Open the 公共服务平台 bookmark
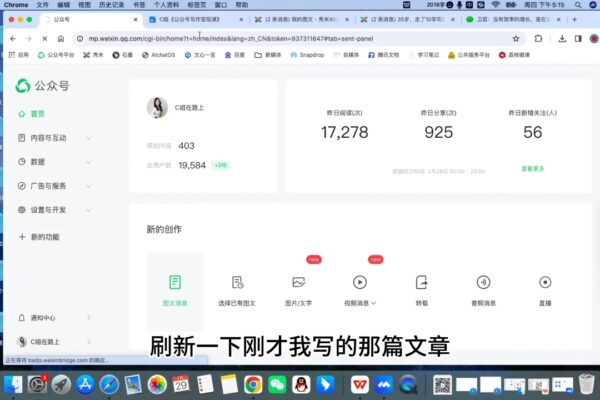 click(x=469, y=55)
